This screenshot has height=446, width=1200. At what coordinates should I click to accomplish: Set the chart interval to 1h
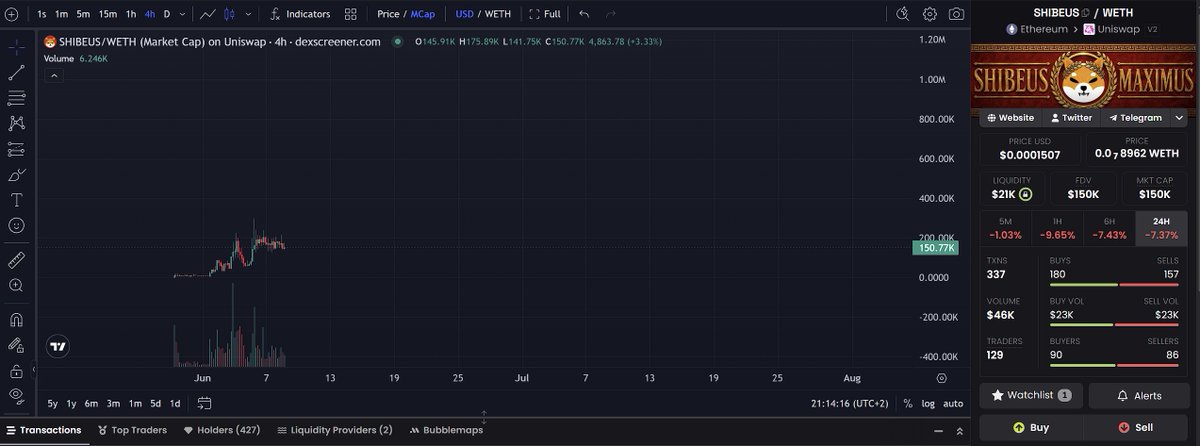pyautogui.click(x=131, y=15)
